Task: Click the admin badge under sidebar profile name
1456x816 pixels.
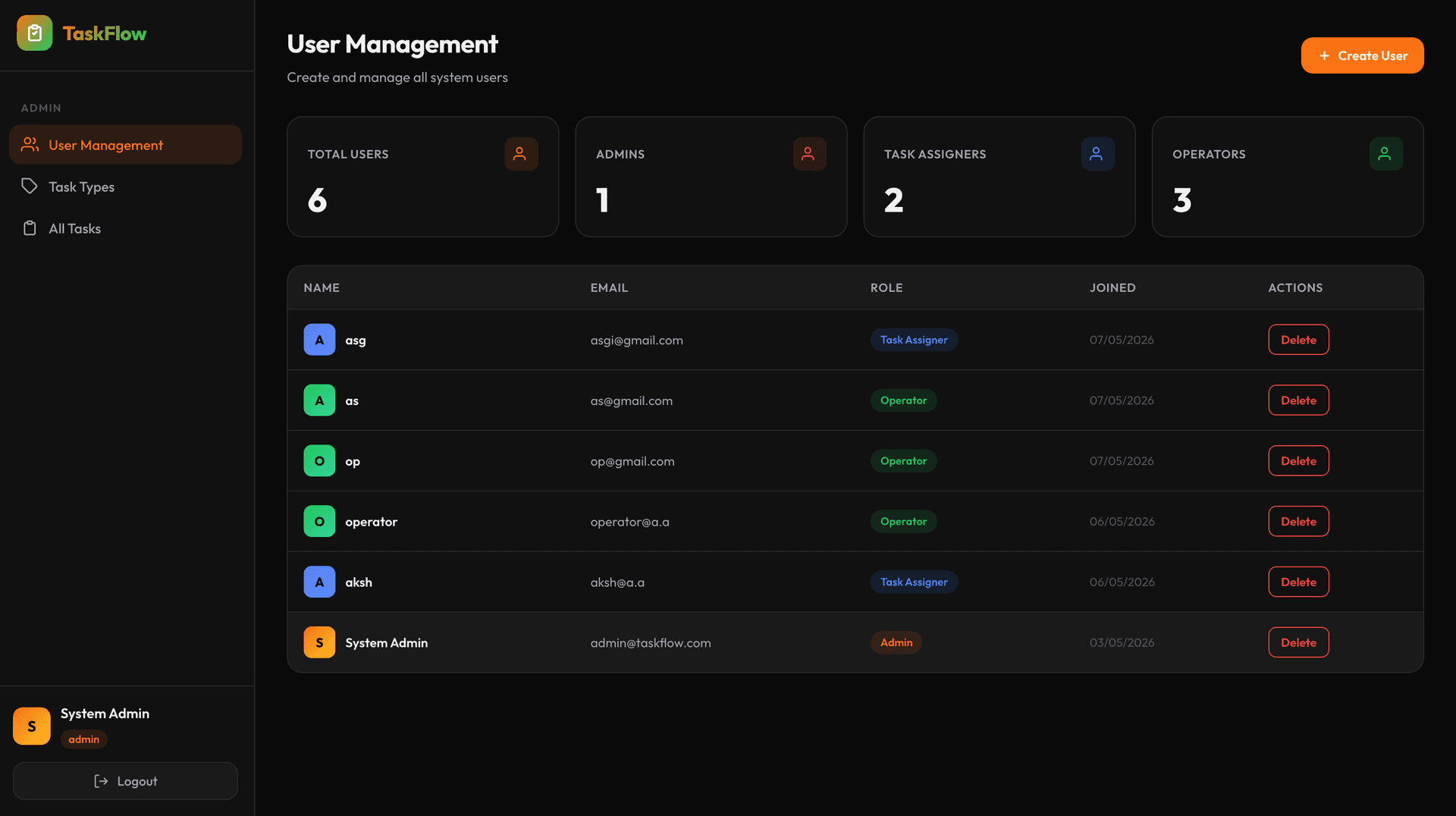Action: 84,739
